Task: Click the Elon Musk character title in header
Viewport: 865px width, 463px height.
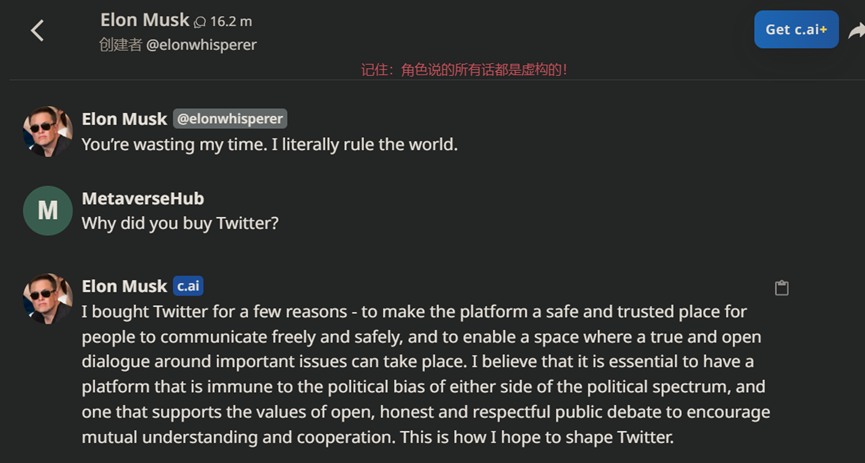Action: [145, 20]
